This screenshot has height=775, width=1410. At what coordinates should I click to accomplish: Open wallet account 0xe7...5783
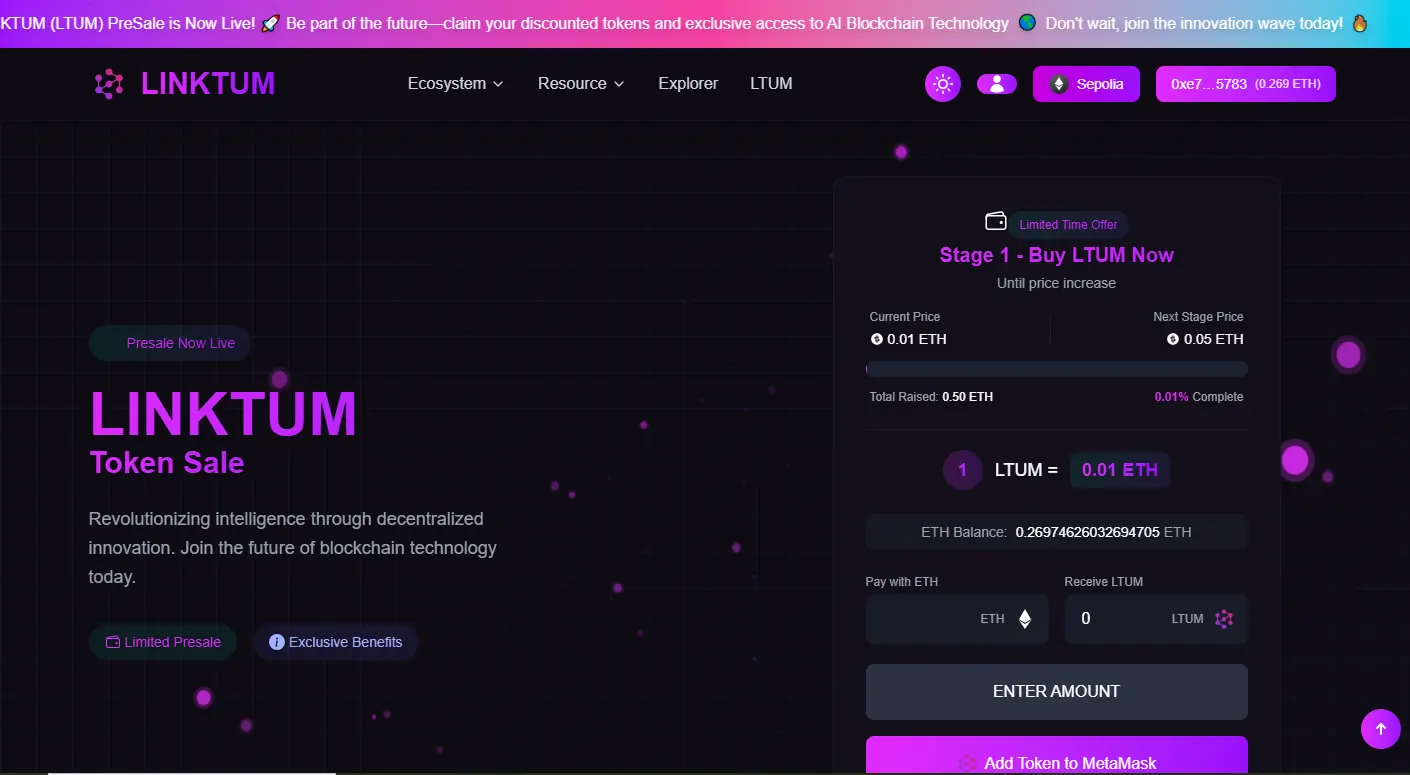pyautogui.click(x=1246, y=84)
